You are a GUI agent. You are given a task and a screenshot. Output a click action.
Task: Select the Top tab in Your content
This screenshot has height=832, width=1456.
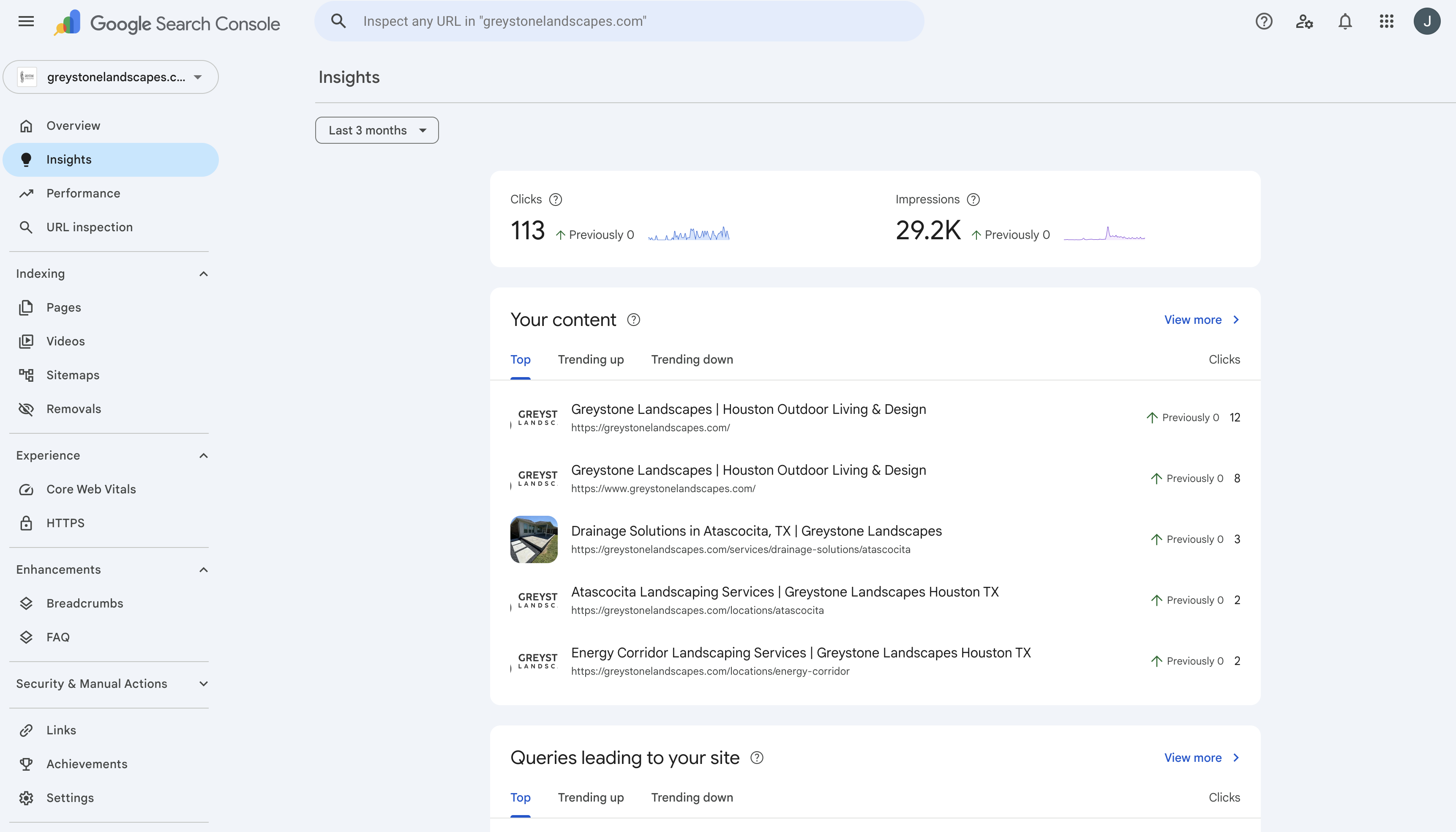coord(520,359)
